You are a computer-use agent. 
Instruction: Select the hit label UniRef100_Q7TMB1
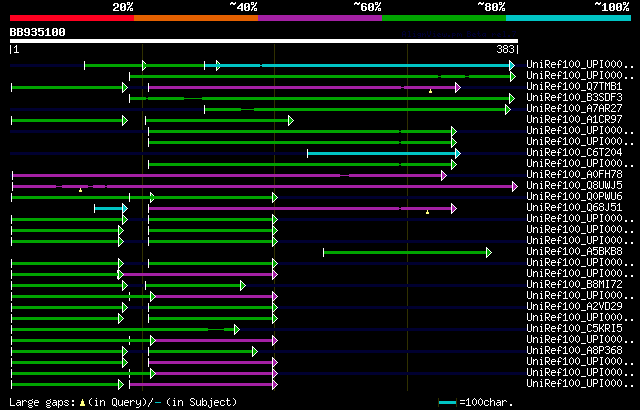(574, 86)
